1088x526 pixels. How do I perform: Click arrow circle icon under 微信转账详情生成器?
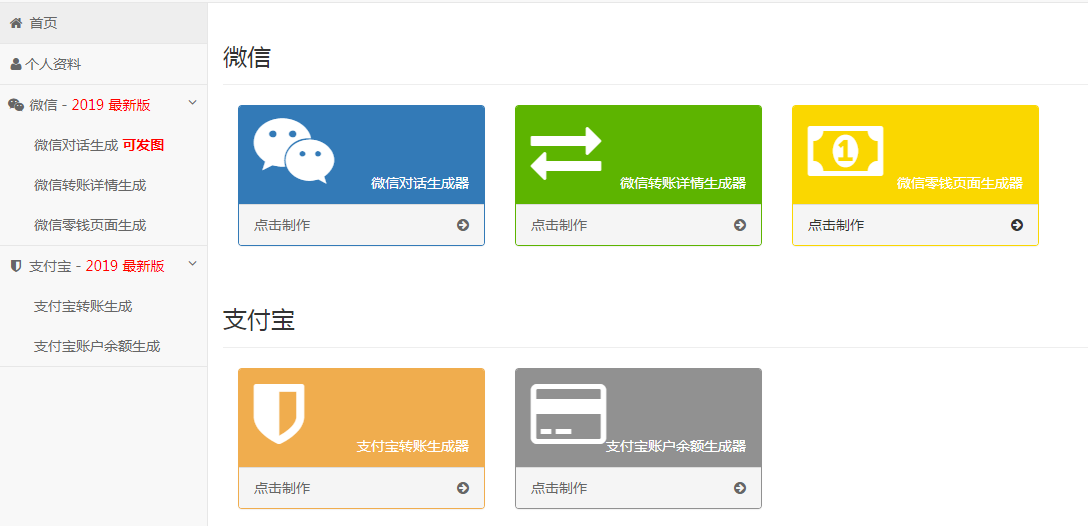coord(740,225)
